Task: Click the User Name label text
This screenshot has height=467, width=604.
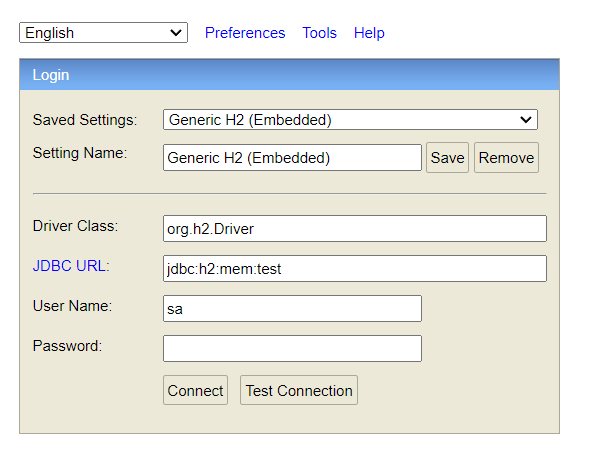Action: pos(72,306)
